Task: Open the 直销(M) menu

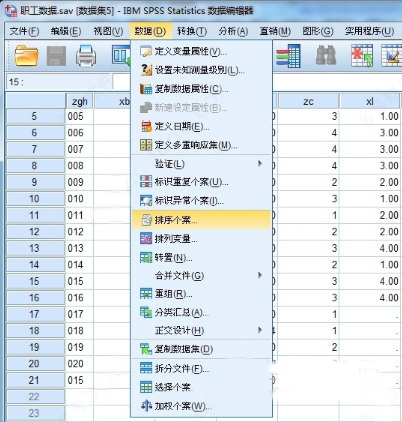Action: tap(275, 31)
